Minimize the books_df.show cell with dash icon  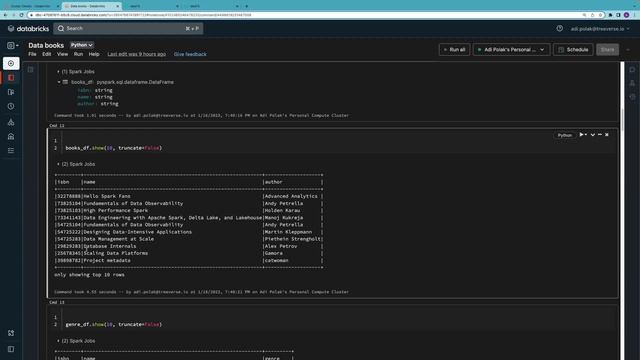pos(600,135)
